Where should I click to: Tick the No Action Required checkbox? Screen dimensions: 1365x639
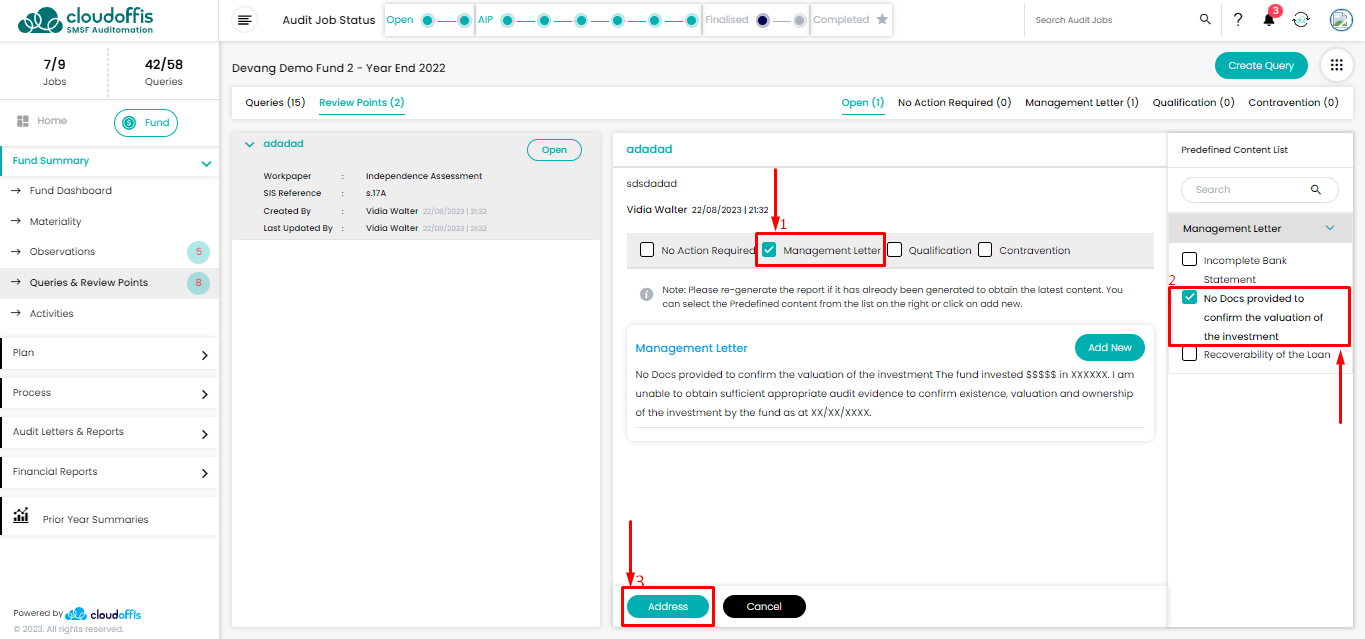[647, 250]
